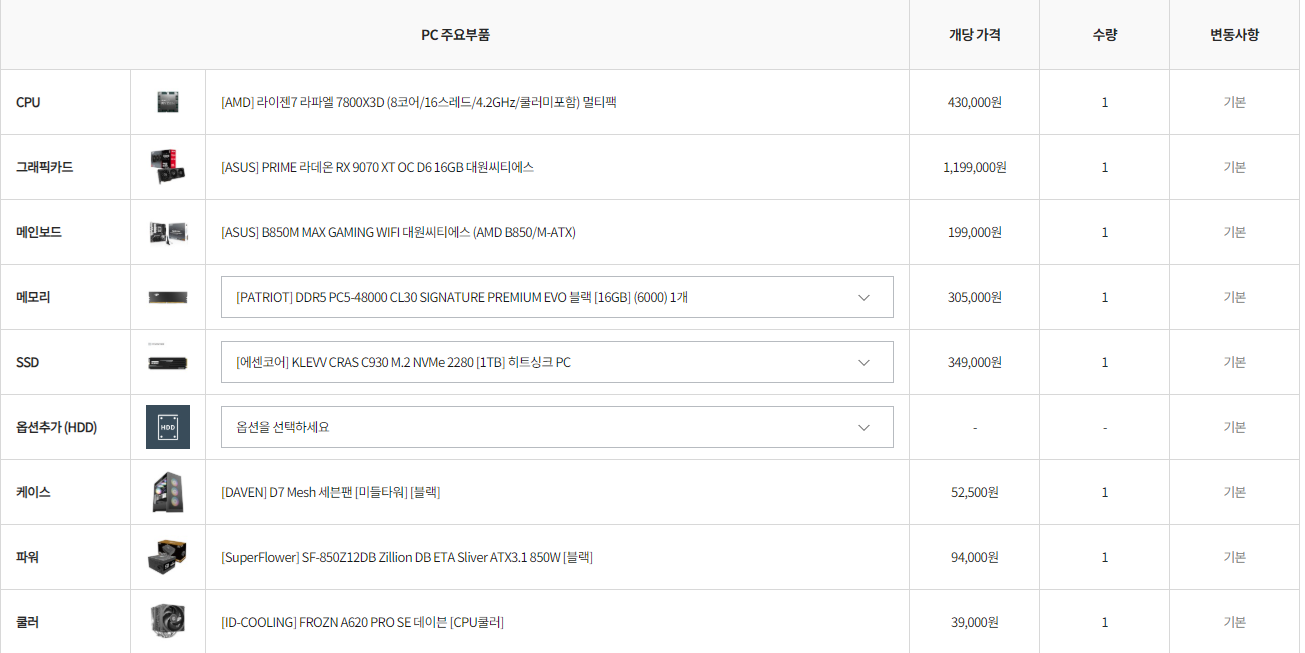Open the Ryzen 7800X3D product link
This screenshot has width=1305, height=653.
[418, 102]
